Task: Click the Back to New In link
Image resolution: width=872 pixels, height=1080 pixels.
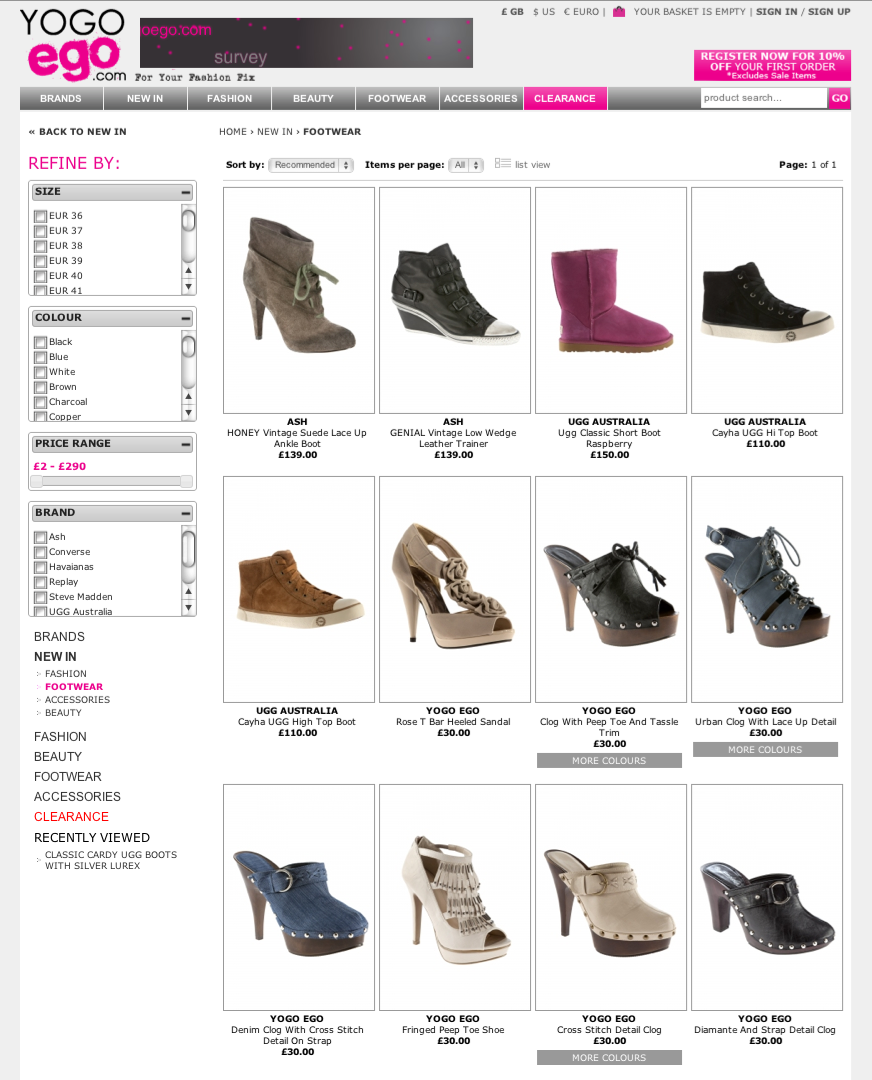Action: (77, 132)
